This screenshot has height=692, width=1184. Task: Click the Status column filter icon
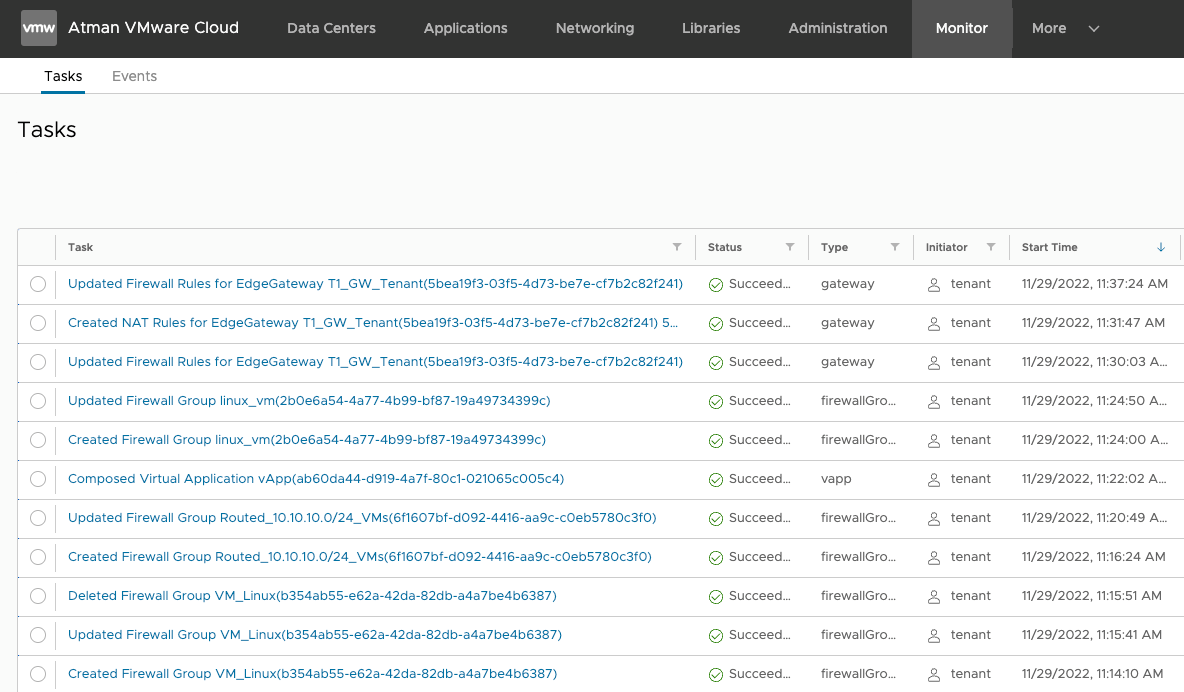[790, 247]
